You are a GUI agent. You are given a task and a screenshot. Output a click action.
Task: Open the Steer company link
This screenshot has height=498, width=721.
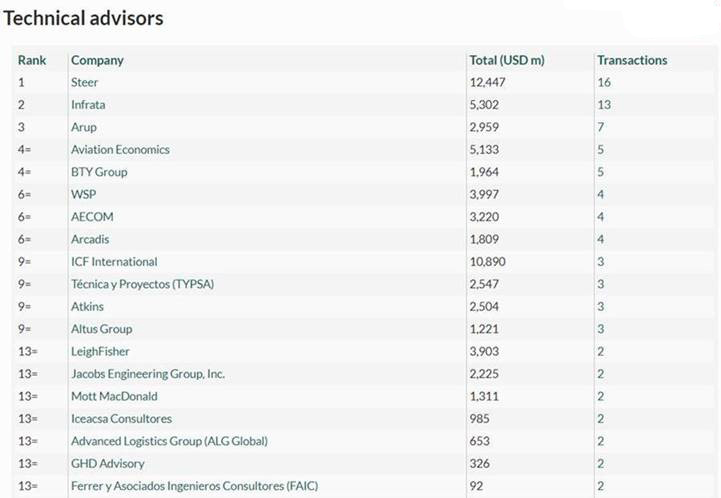tap(85, 82)
